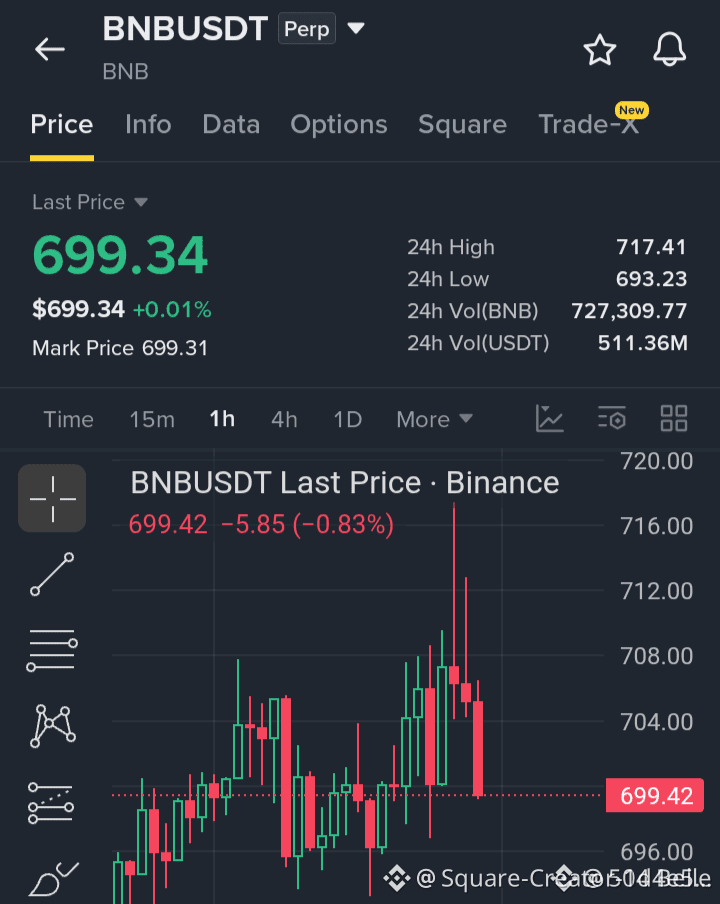Select the 4h chart interval
The width and height of the screenshot is (720, 904).
tap(284, 419)
